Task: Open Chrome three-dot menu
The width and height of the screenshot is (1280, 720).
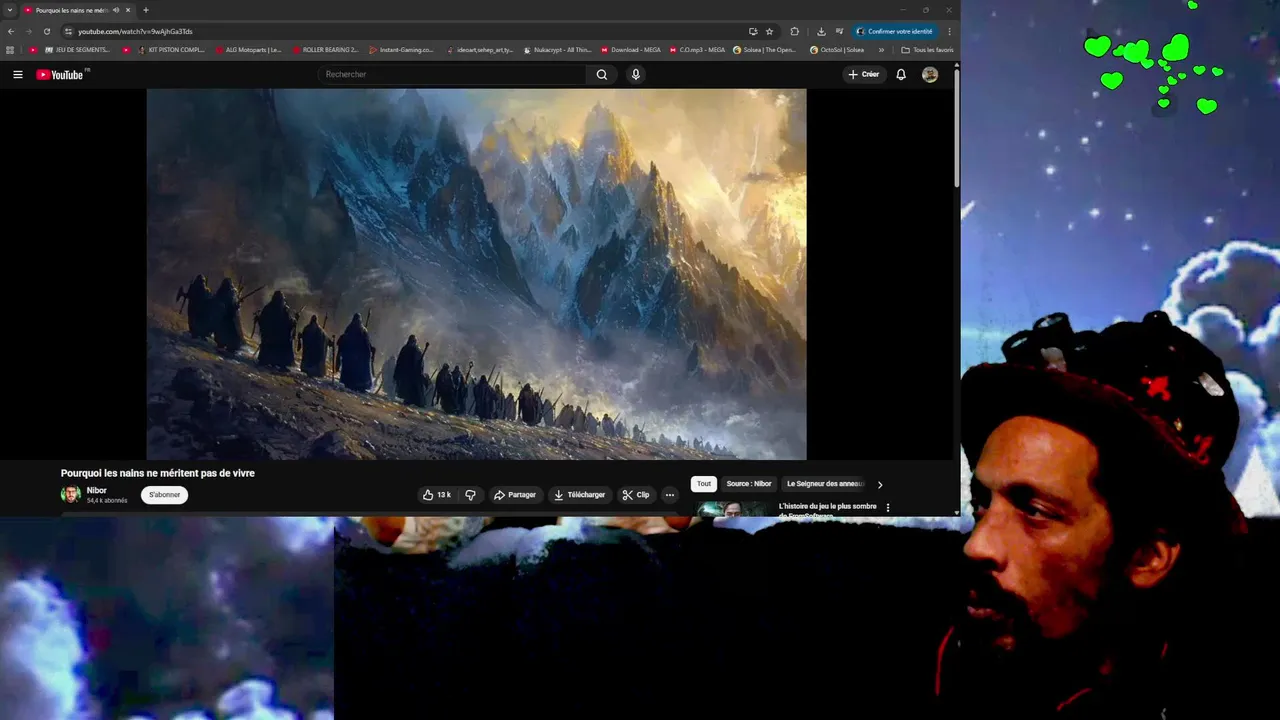Action: point(949,31)
